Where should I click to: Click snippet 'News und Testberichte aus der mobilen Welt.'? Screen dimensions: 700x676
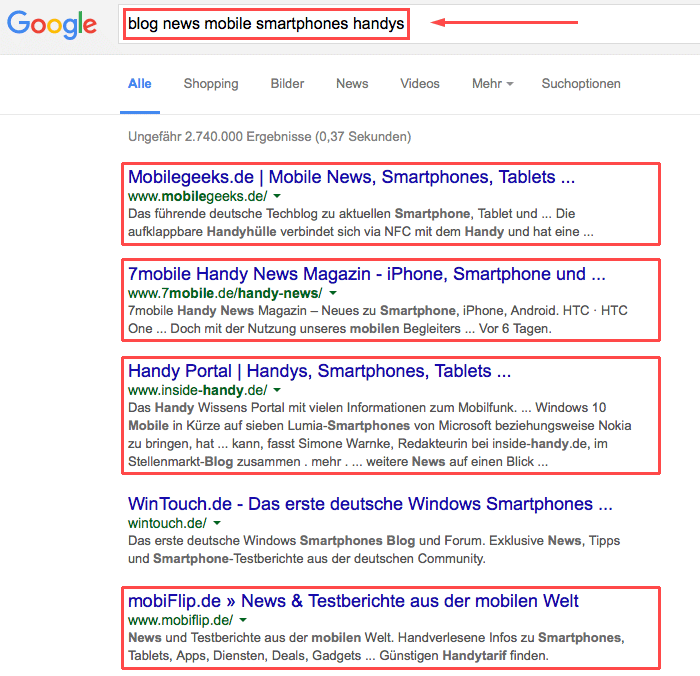[x=261, y=637]
